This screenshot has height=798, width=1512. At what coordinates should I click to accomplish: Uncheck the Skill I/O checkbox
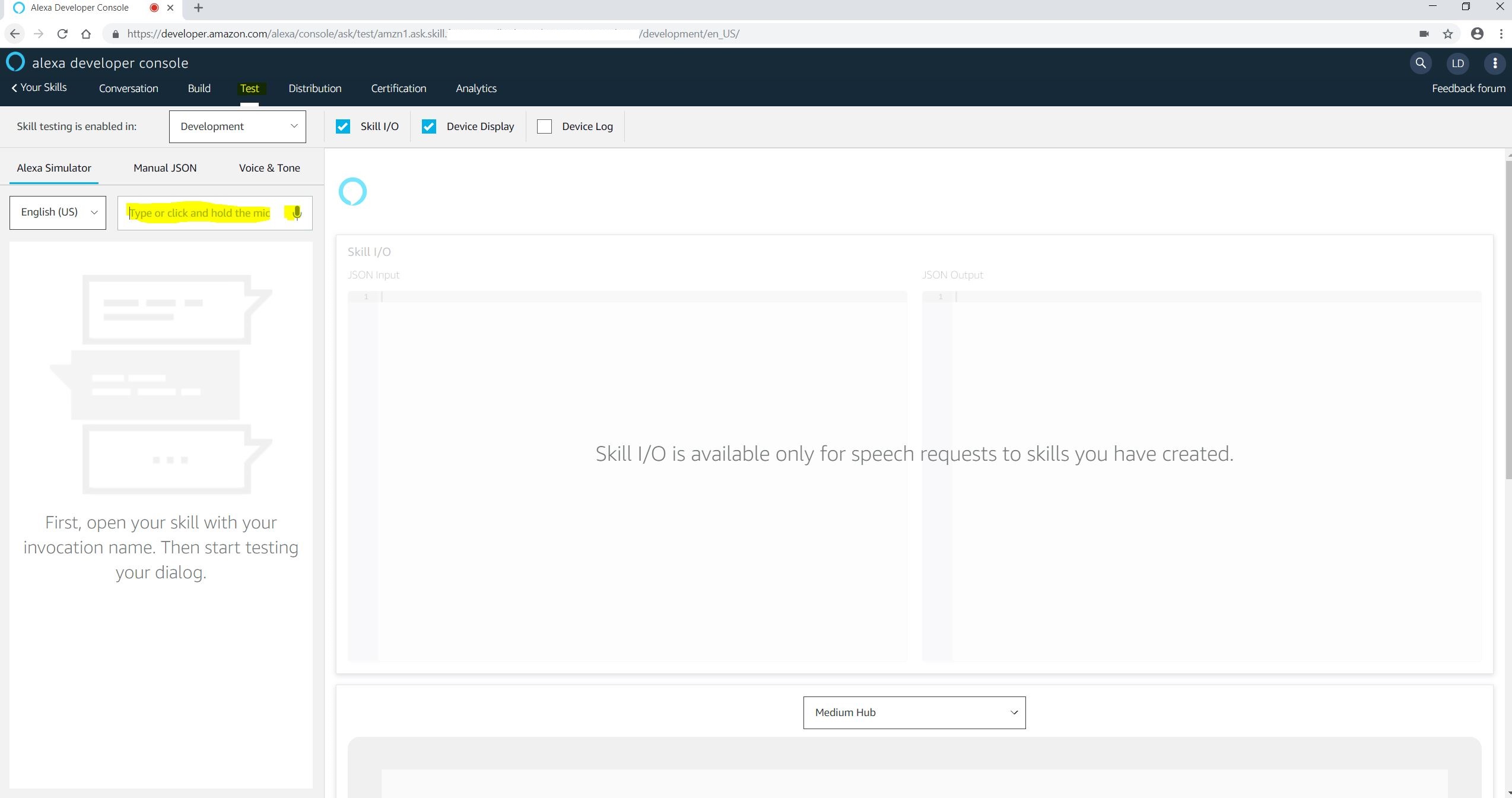(x=343, y=126)
